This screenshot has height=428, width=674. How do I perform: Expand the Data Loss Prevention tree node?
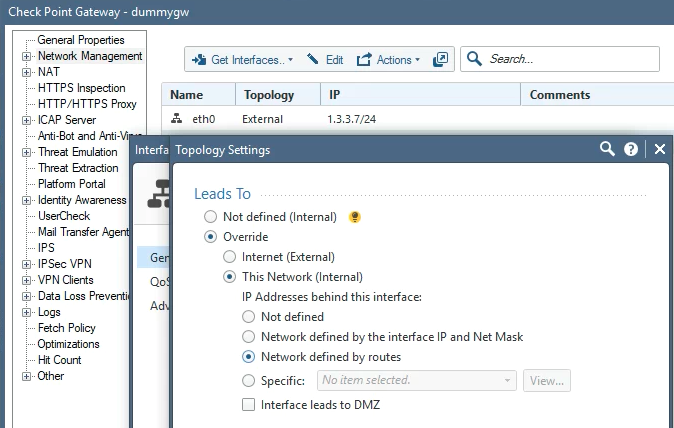(27, 296)
